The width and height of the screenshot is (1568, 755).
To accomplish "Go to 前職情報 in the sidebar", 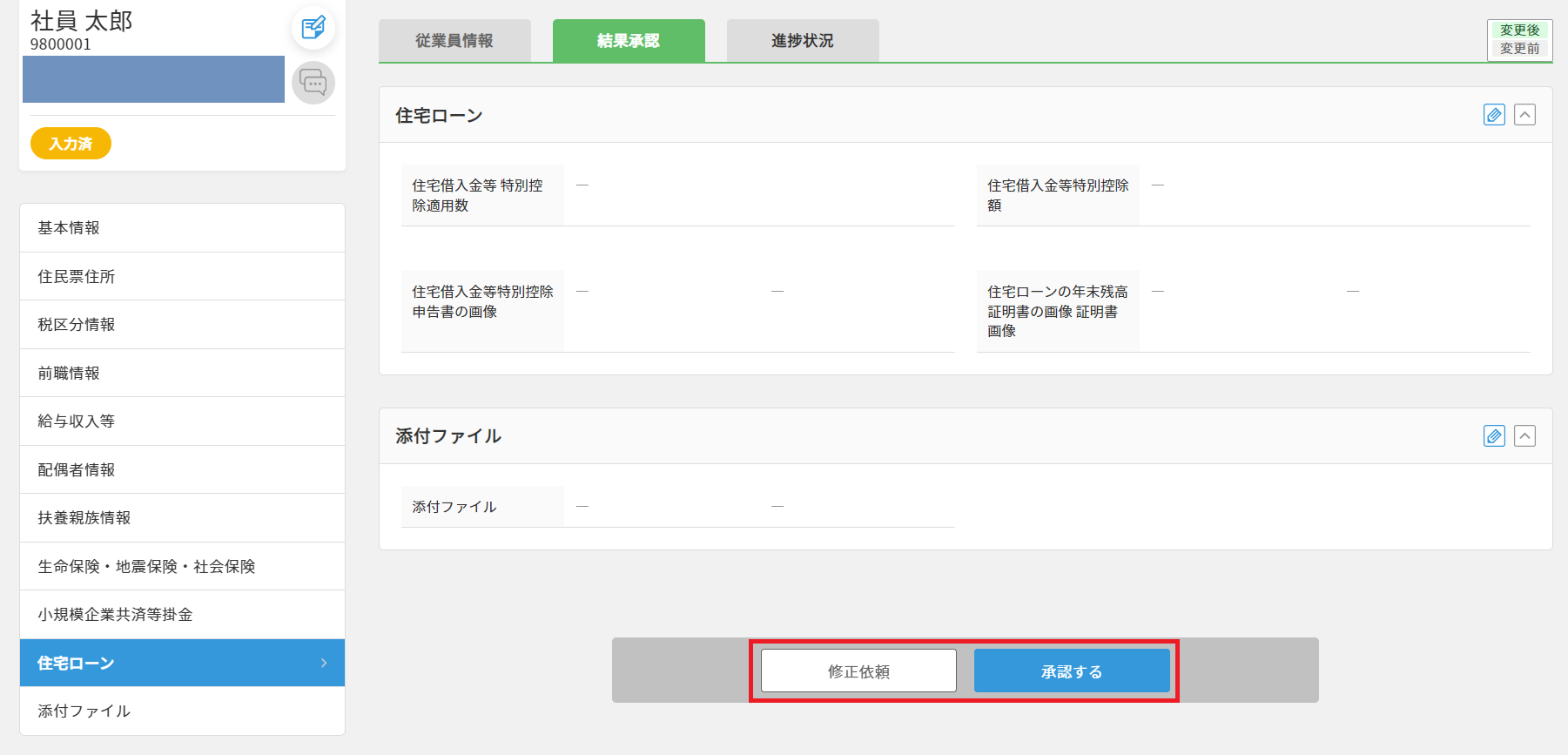I will coord(182,374).
